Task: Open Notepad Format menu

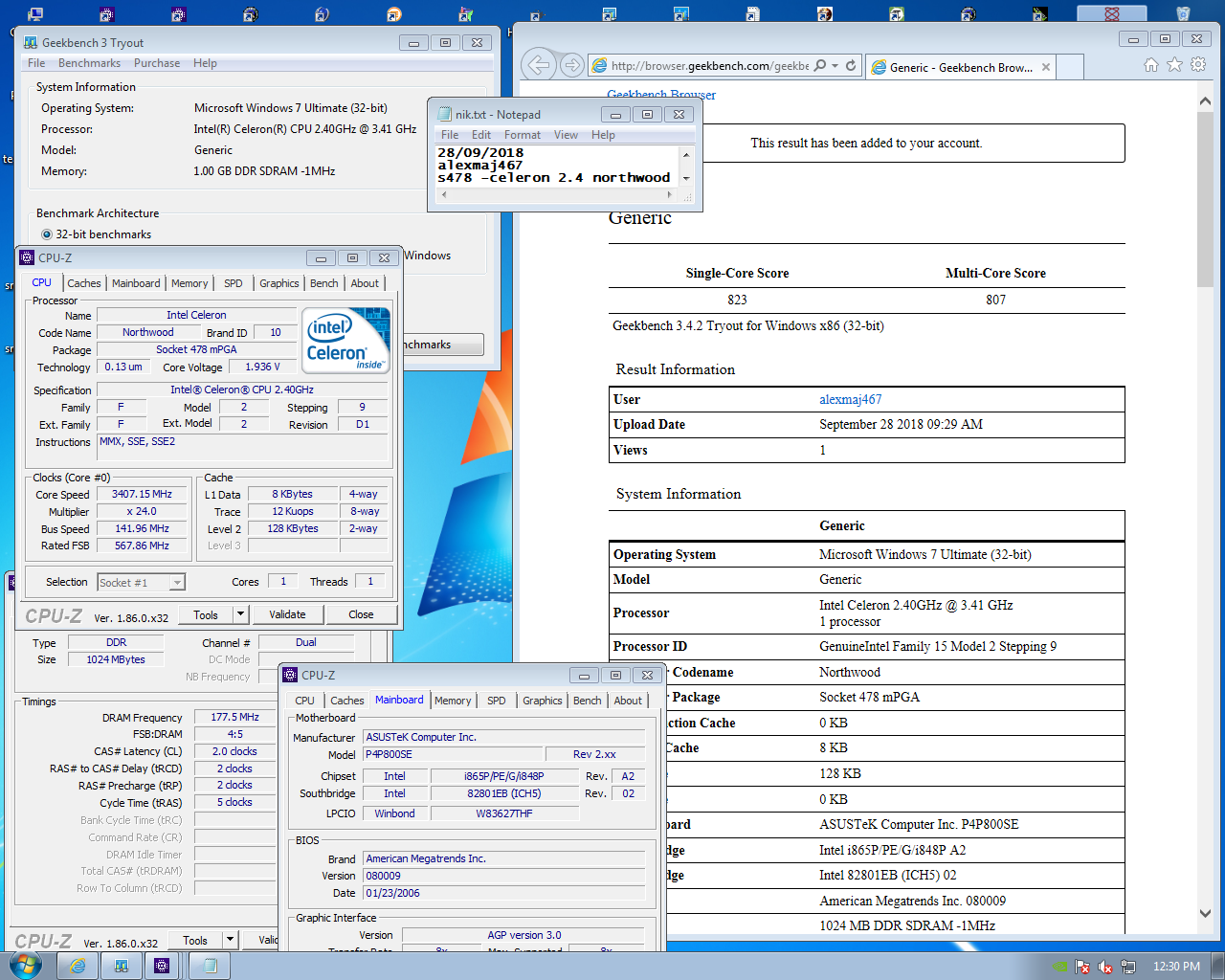Action: click(523, 135)
